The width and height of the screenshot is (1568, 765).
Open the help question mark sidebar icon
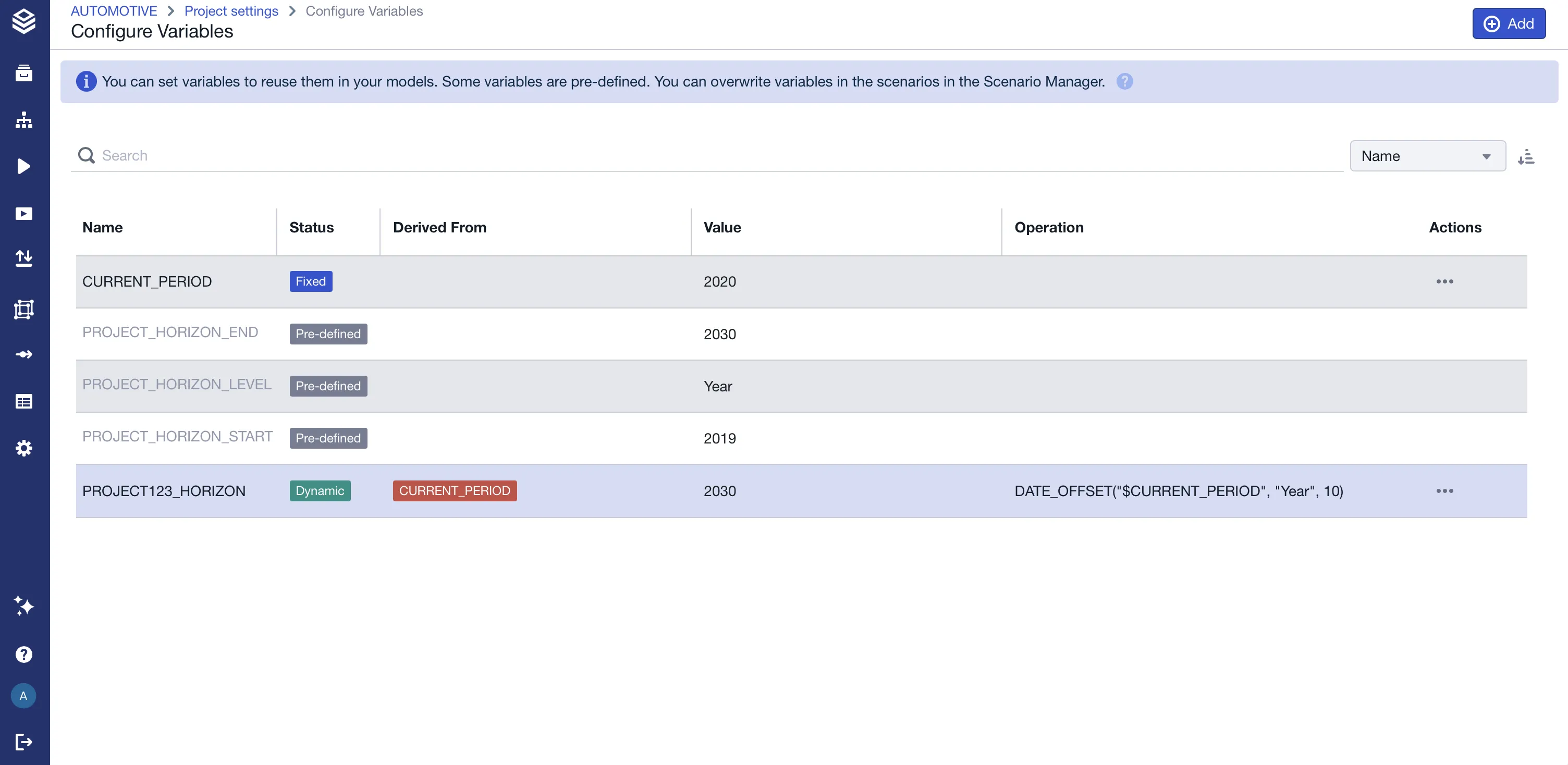point(24,654)
